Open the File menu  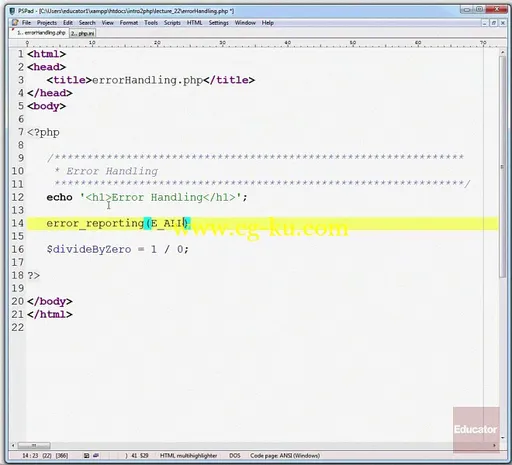(26, 23)
